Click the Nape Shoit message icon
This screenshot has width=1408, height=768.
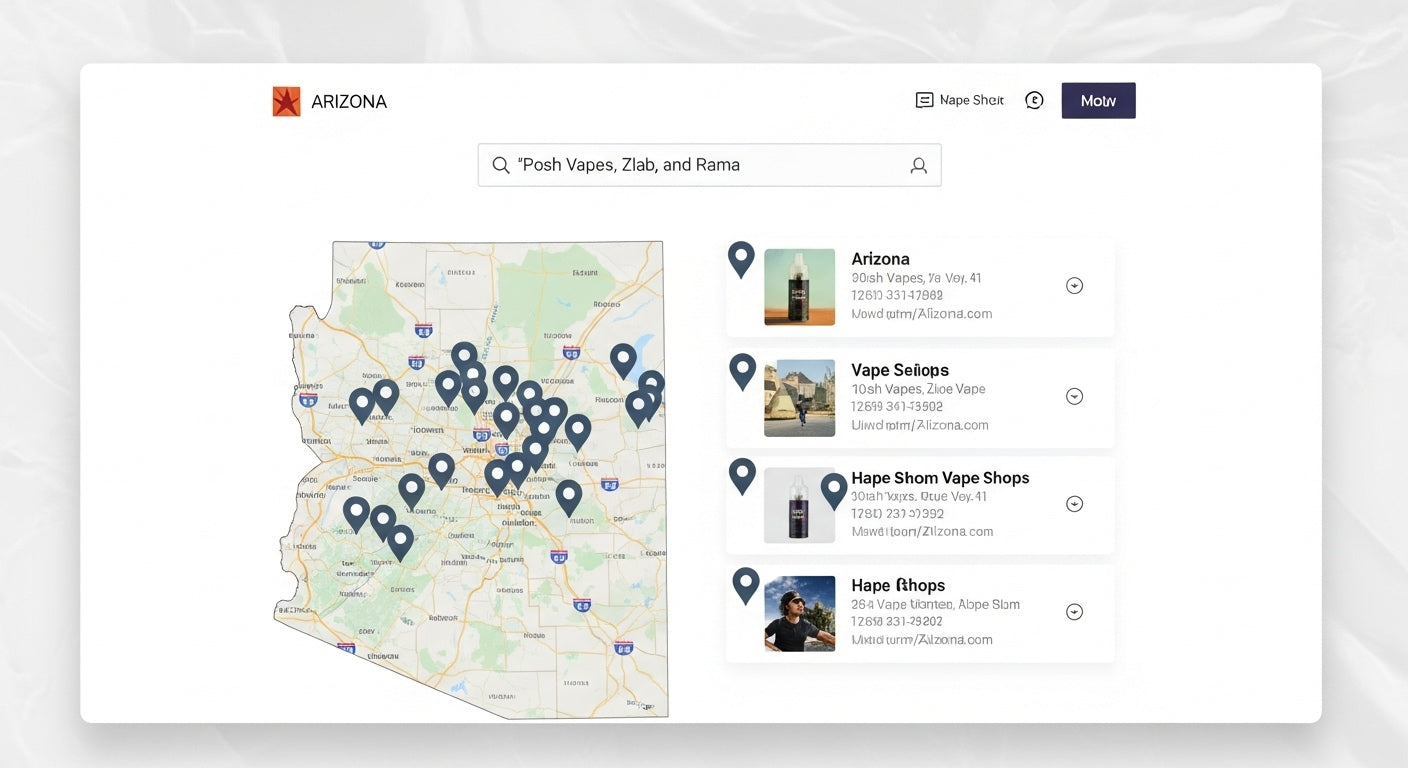tap(924, 100)
